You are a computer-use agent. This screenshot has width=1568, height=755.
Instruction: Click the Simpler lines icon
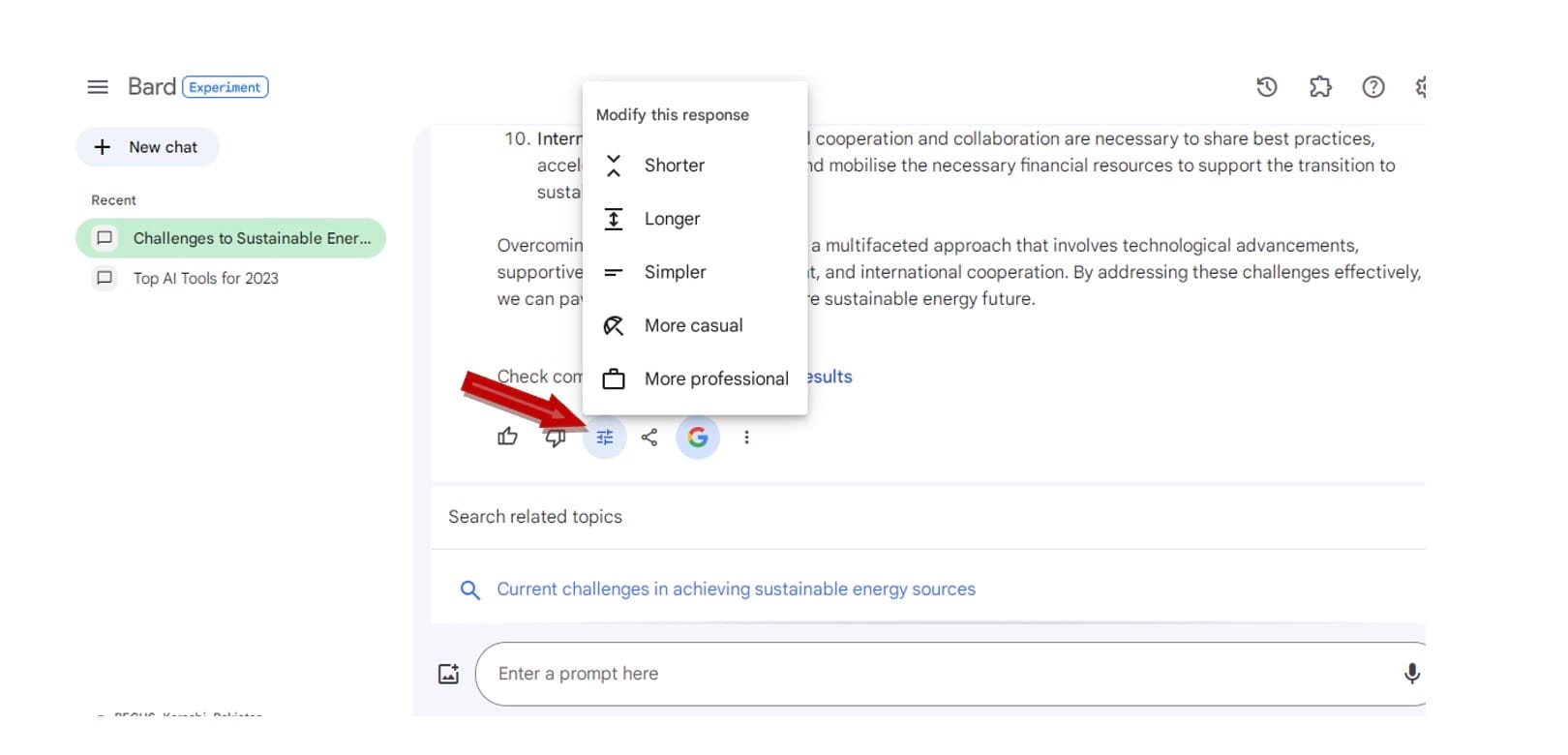click(614, 273)
